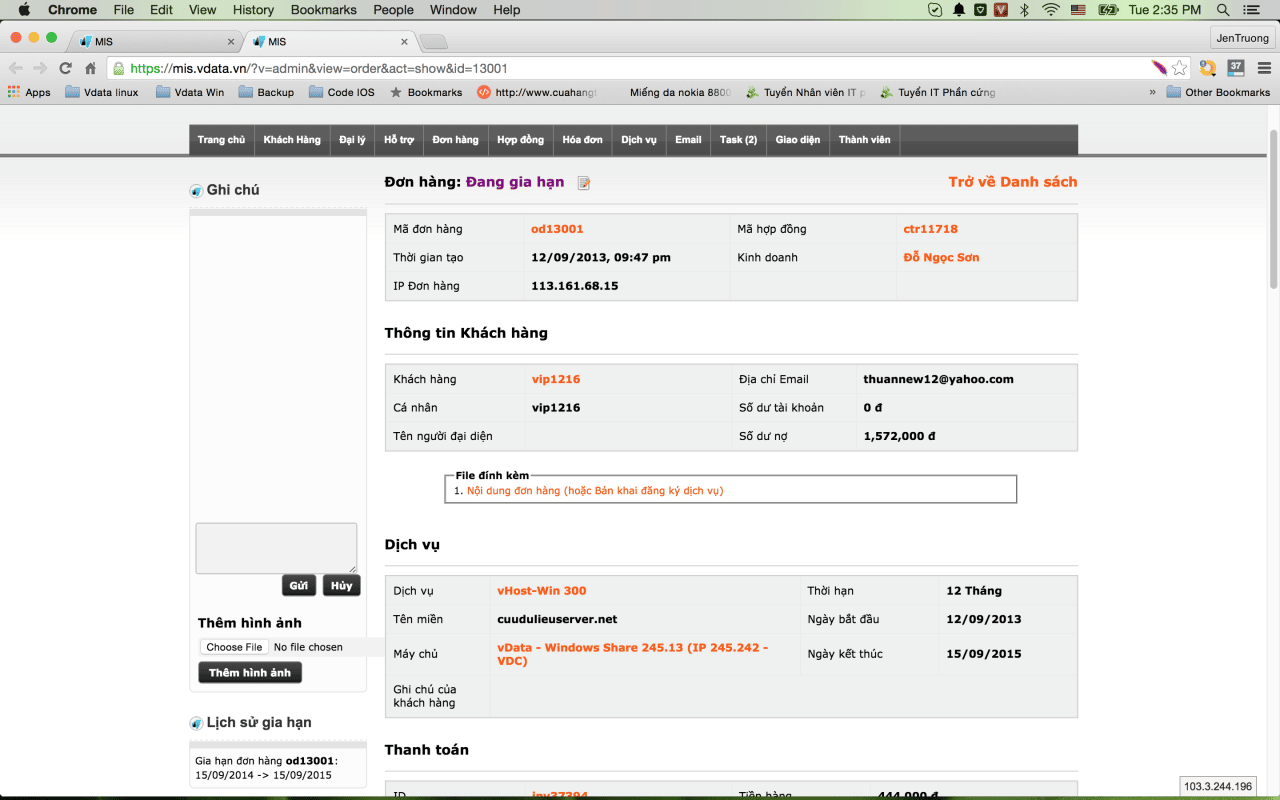Expand the hidden bookmarks overflow chevron
Image resolution: width=1280 pixels, height=800 pixels.
[x=1153, y=92]
